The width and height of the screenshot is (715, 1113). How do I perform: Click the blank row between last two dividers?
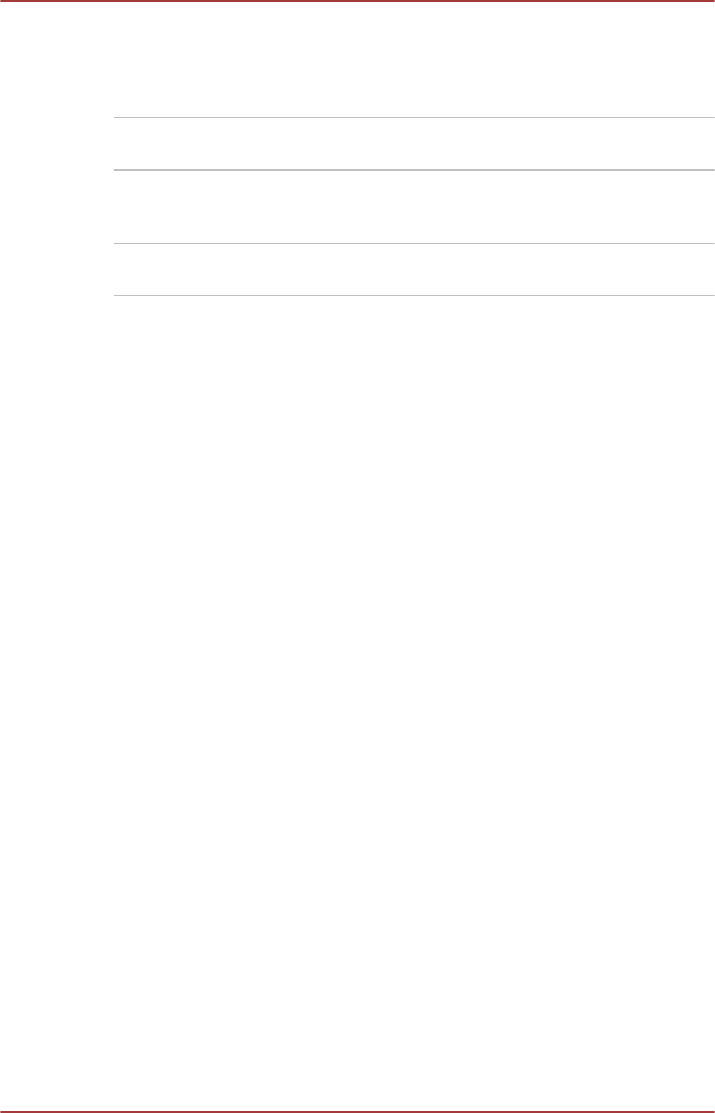click(x=414, y=270)
